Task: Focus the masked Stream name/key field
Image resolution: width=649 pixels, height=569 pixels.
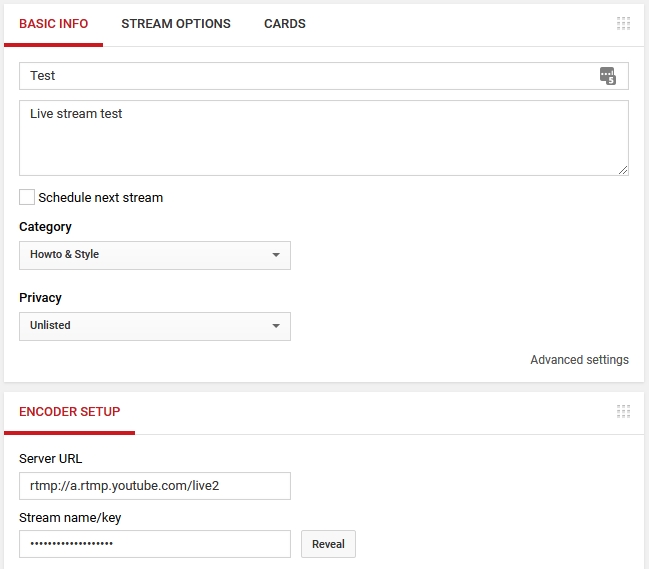Action: 155,544
